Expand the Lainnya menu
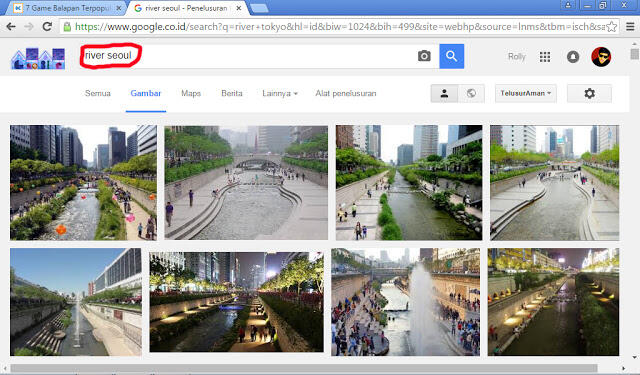The image size is (640, 375). (x=280, y=93)
